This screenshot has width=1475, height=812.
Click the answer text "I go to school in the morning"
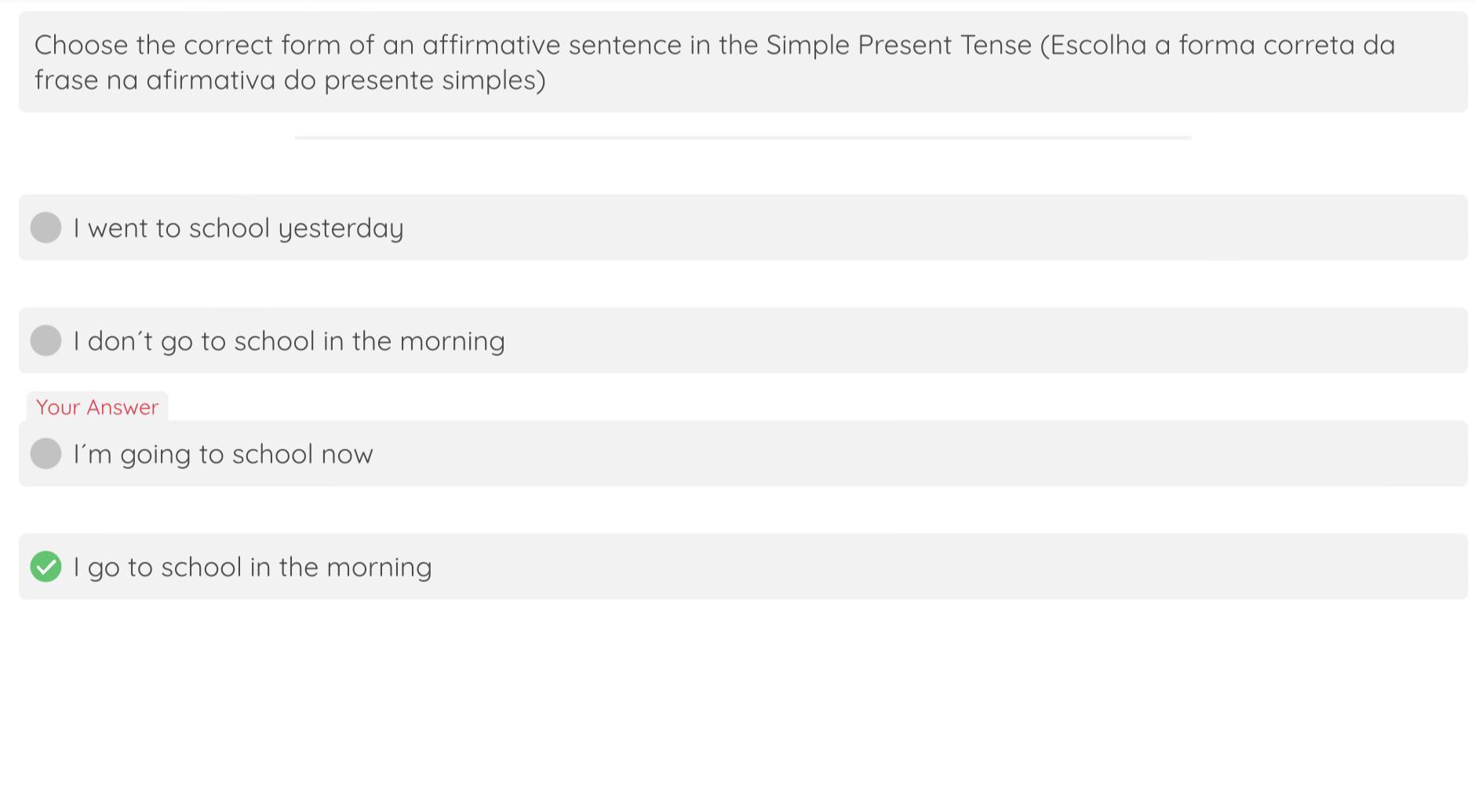click(x=252, y=567)
